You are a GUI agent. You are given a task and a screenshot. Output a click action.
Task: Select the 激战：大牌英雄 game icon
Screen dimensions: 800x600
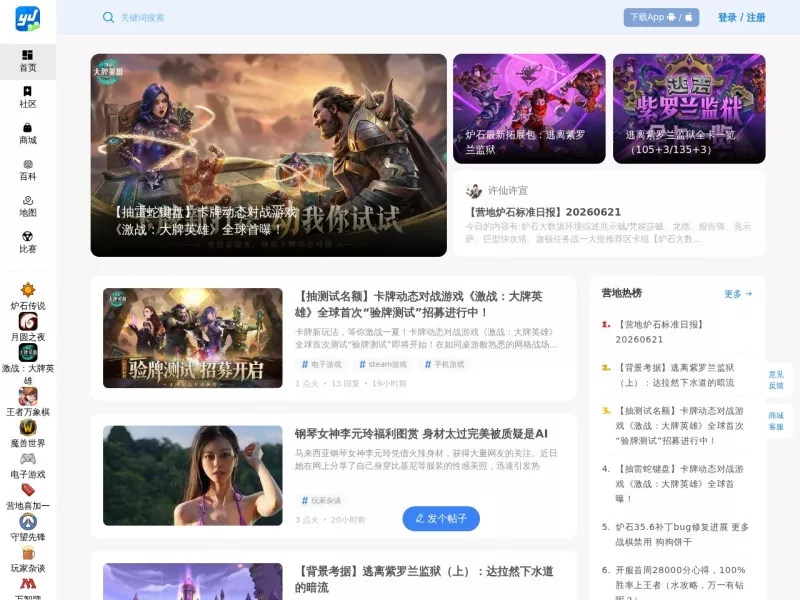coord(28,353)
